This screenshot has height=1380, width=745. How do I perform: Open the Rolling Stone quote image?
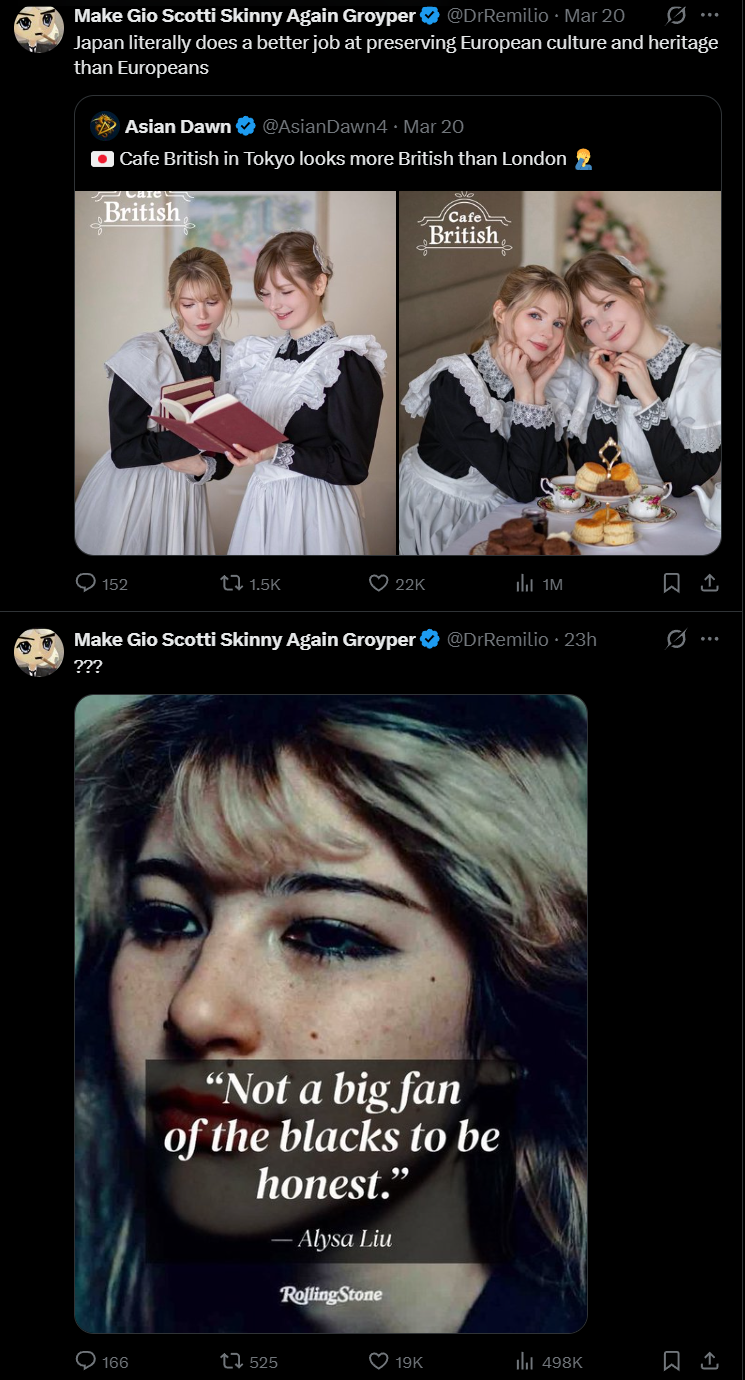331,1013
